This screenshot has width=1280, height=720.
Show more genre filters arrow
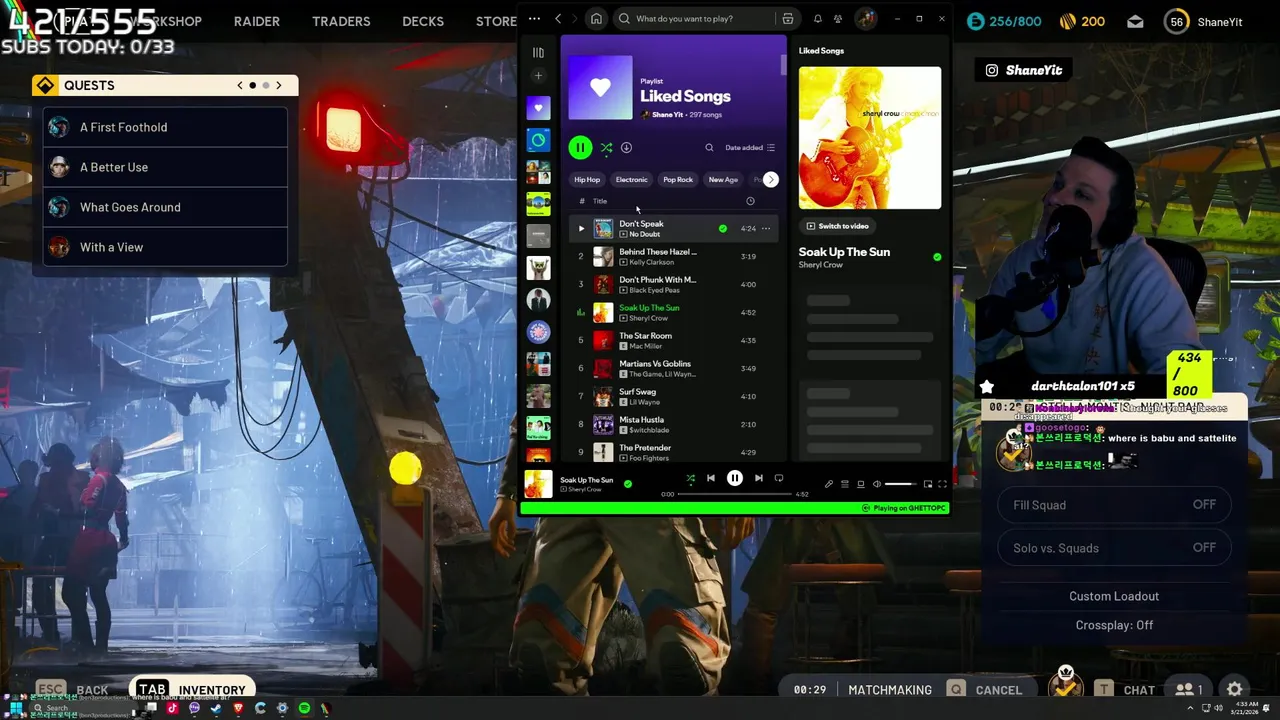click(770, 180)
